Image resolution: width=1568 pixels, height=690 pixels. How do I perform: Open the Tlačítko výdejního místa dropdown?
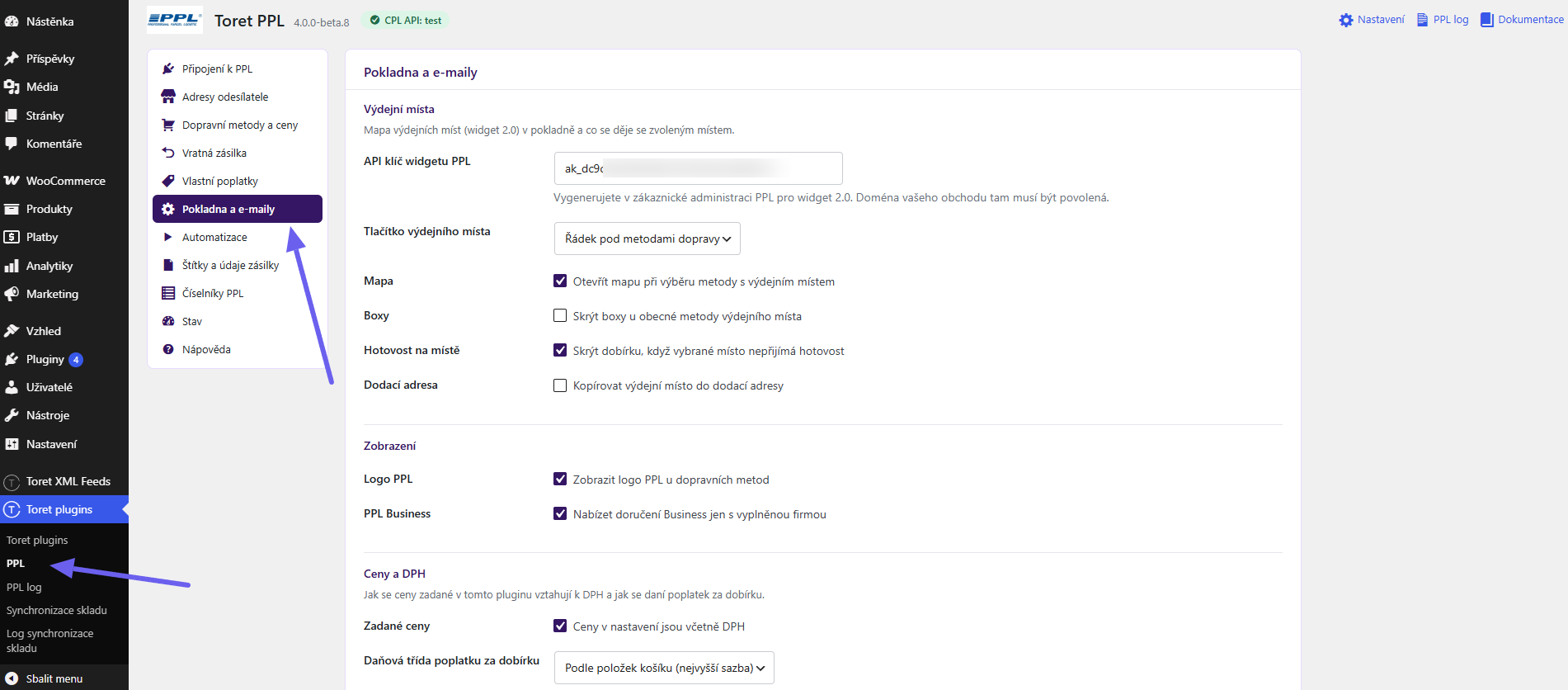[x=647, y=239]
